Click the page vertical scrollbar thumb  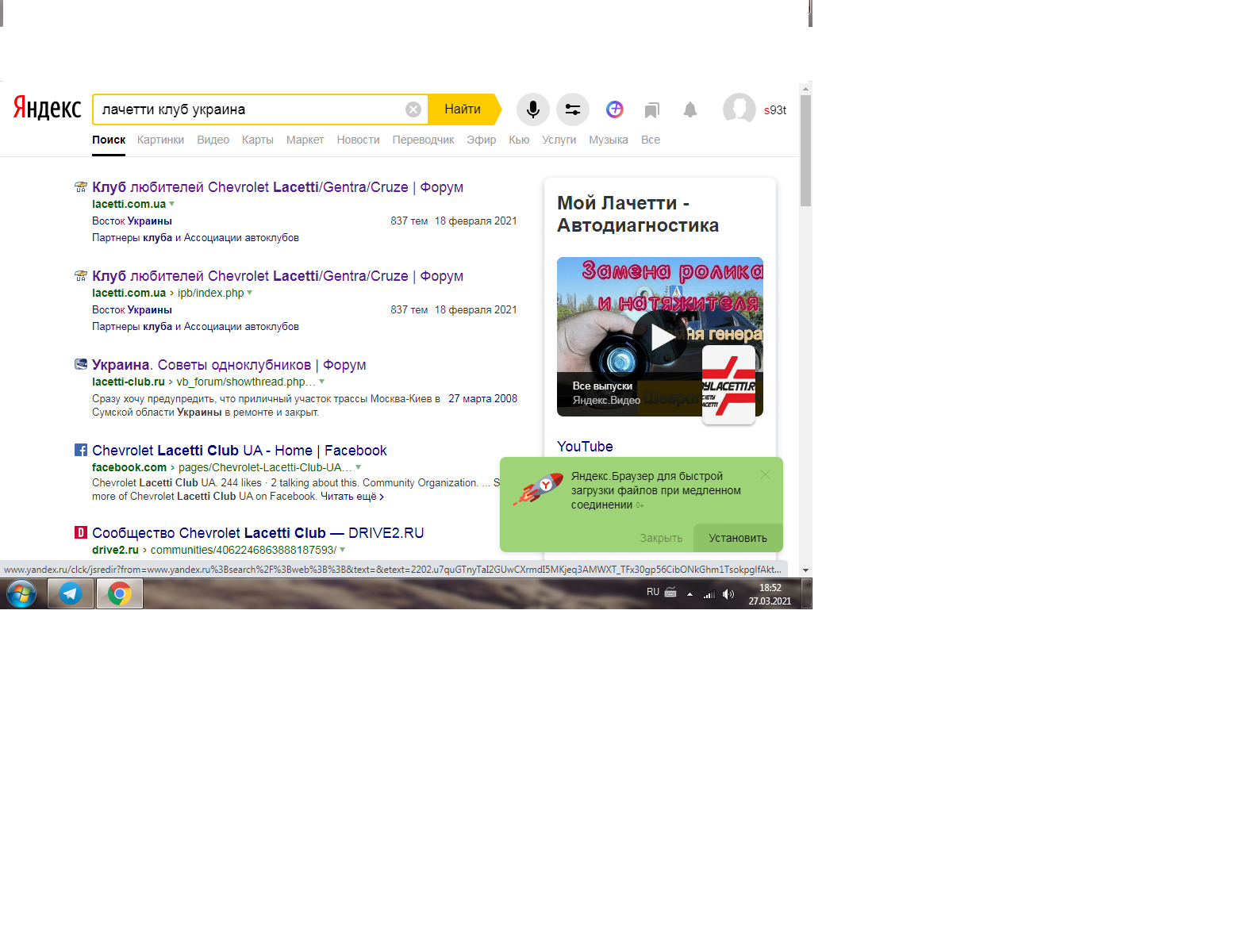[x=805, y=151]
